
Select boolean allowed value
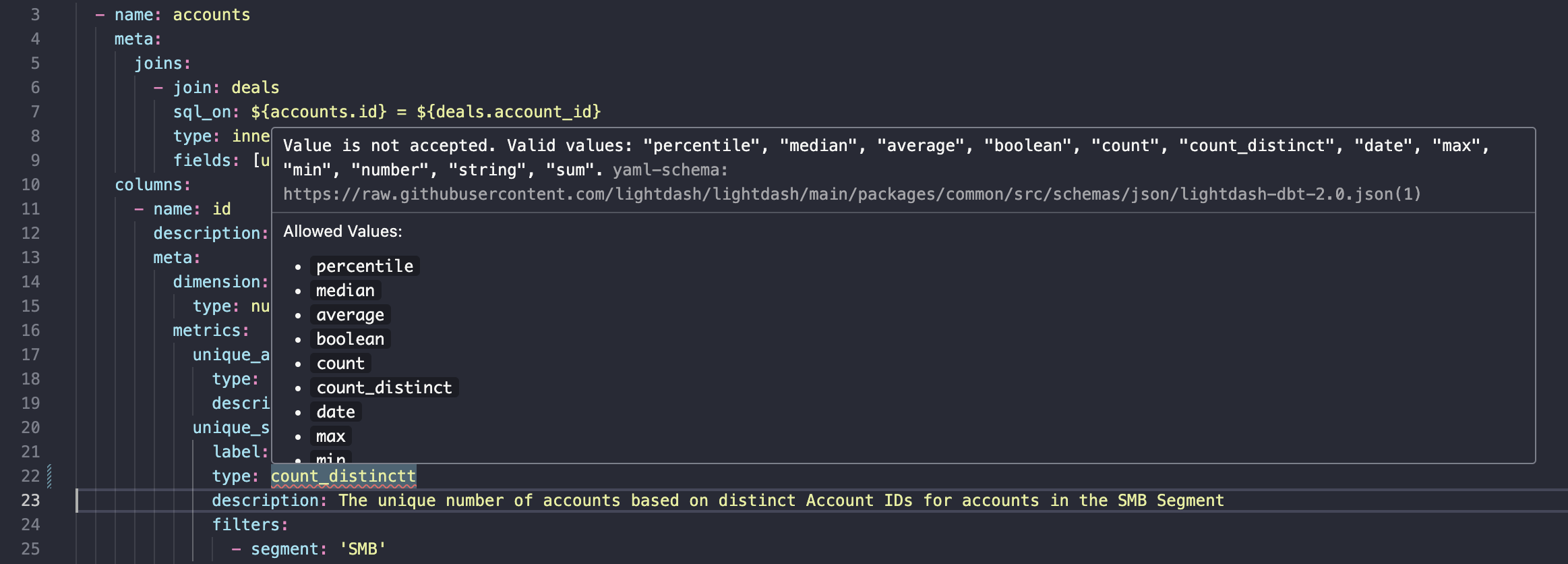[x=350, y=339]
